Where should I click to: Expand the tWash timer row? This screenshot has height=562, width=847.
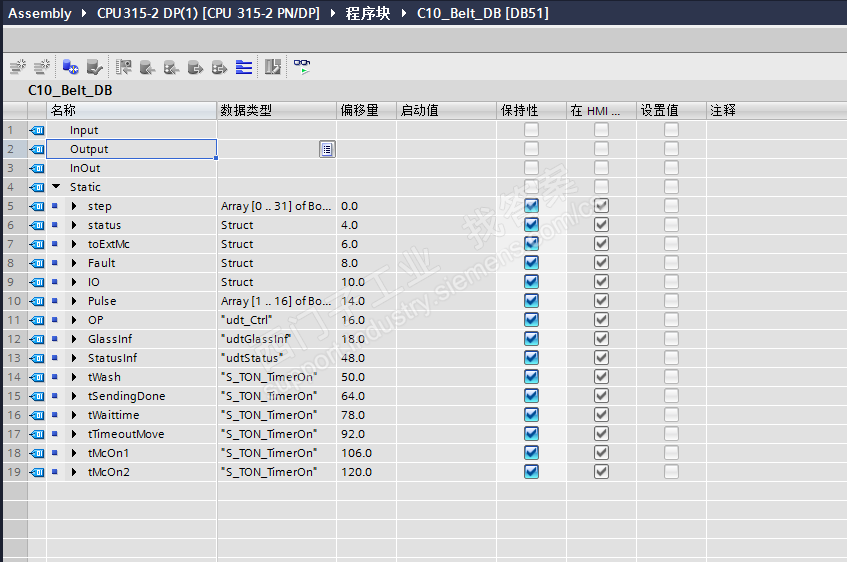pos(74,377)
